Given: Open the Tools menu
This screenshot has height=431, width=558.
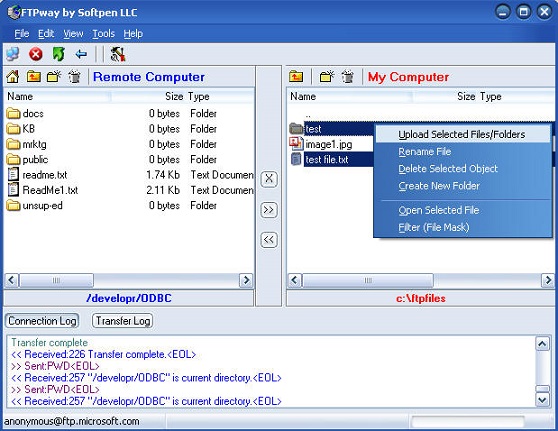Looking at the screenshot, I should pyautogui.click(x=104, y=34).
